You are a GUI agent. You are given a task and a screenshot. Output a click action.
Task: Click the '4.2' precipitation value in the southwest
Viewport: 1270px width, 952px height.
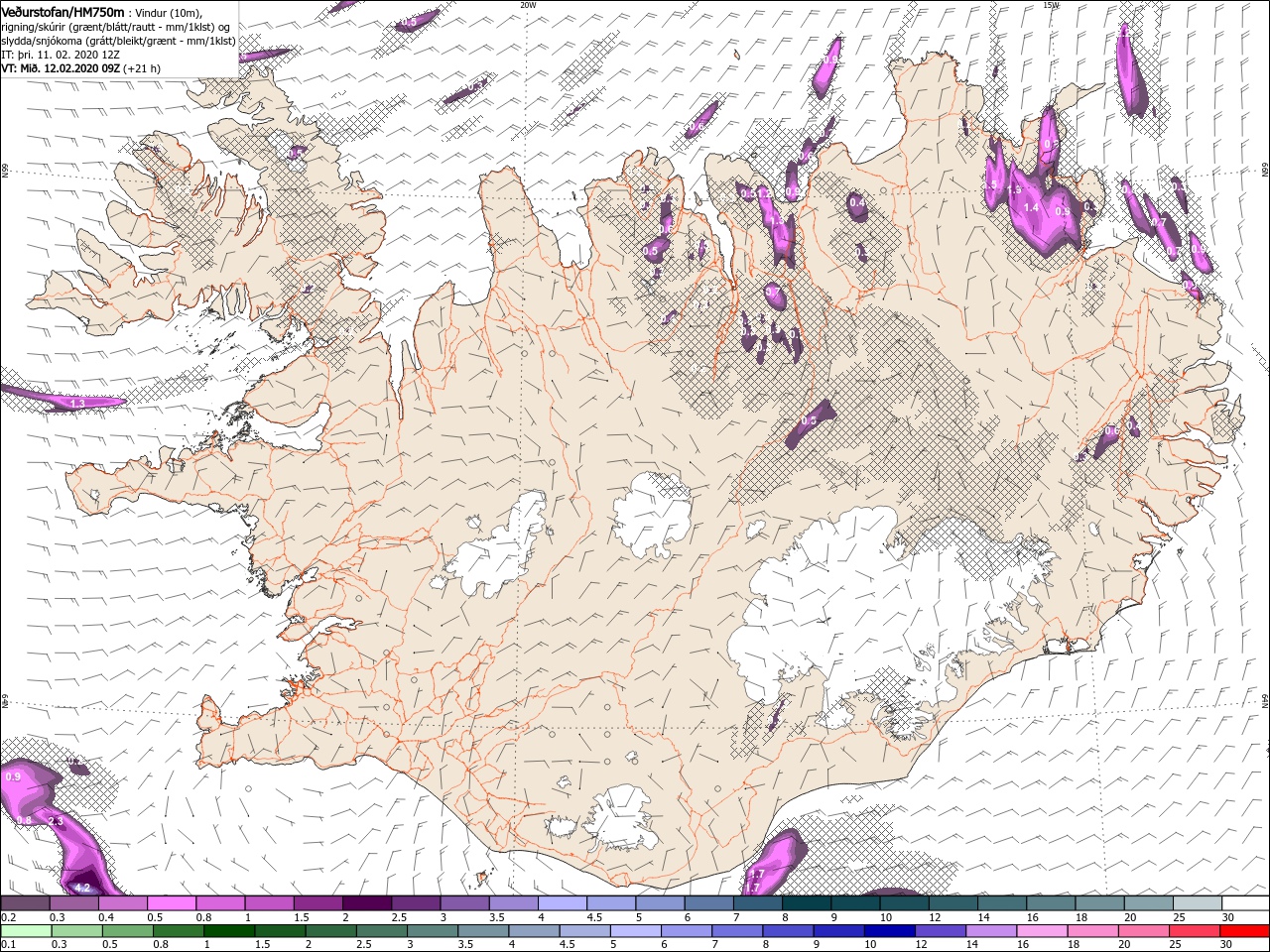pyautogui.click(x=82, y=888)
